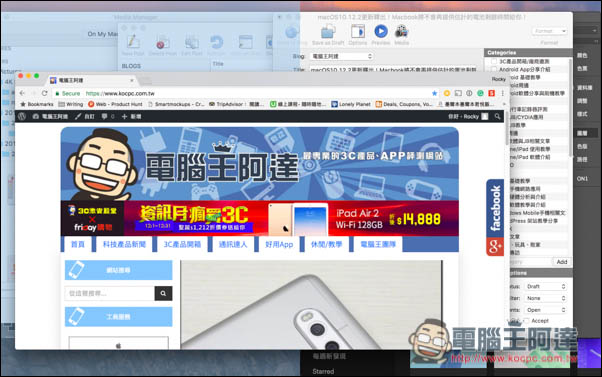
Task: Click the Bookmarks star folder
Action: pos(37,104)
